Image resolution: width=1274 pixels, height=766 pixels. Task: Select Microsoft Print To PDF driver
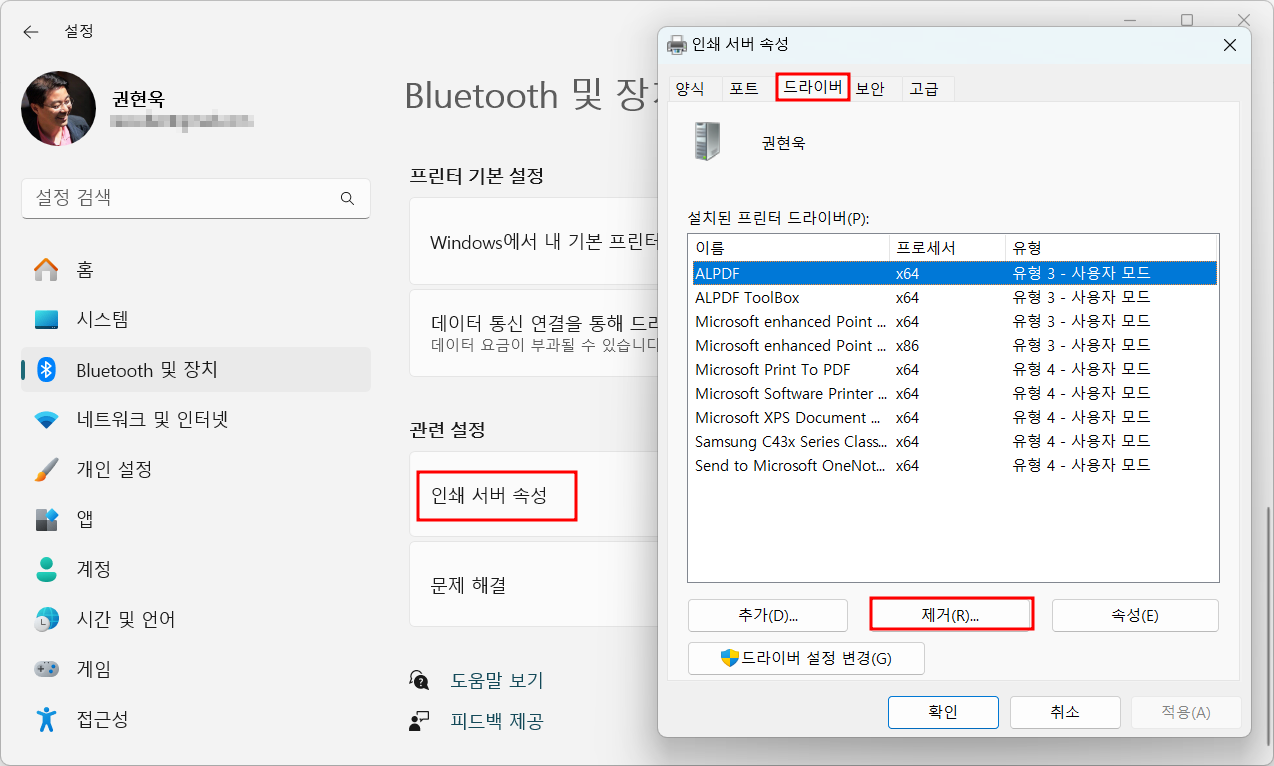[x=953, y=369]
